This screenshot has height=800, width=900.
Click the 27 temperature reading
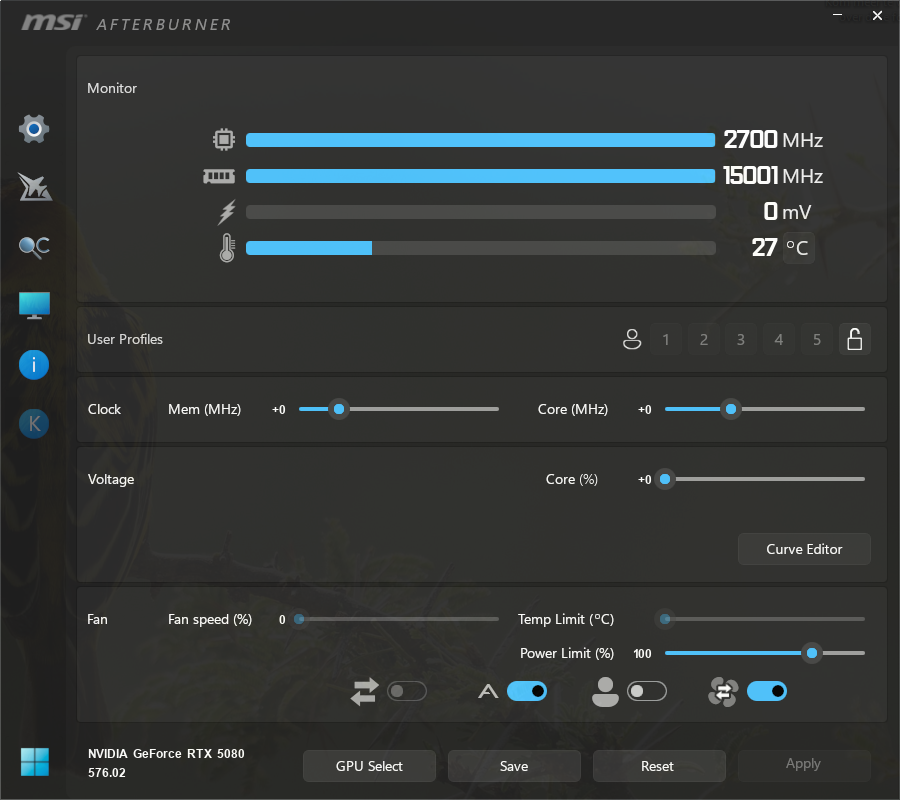[x=765, y=248]
